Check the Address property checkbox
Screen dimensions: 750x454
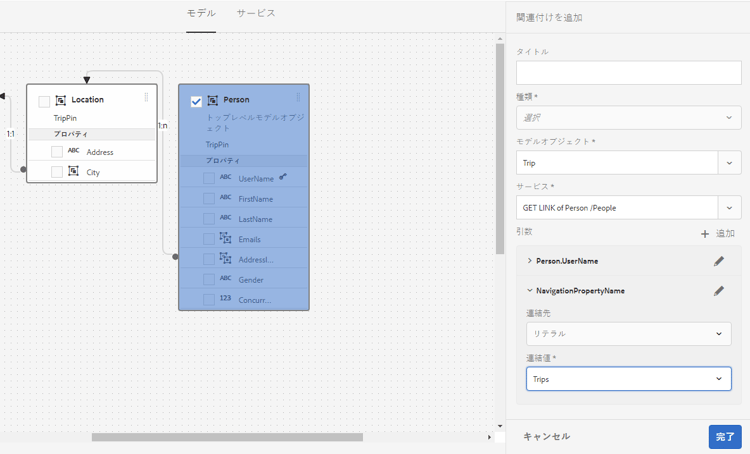(x=57, y=152)
